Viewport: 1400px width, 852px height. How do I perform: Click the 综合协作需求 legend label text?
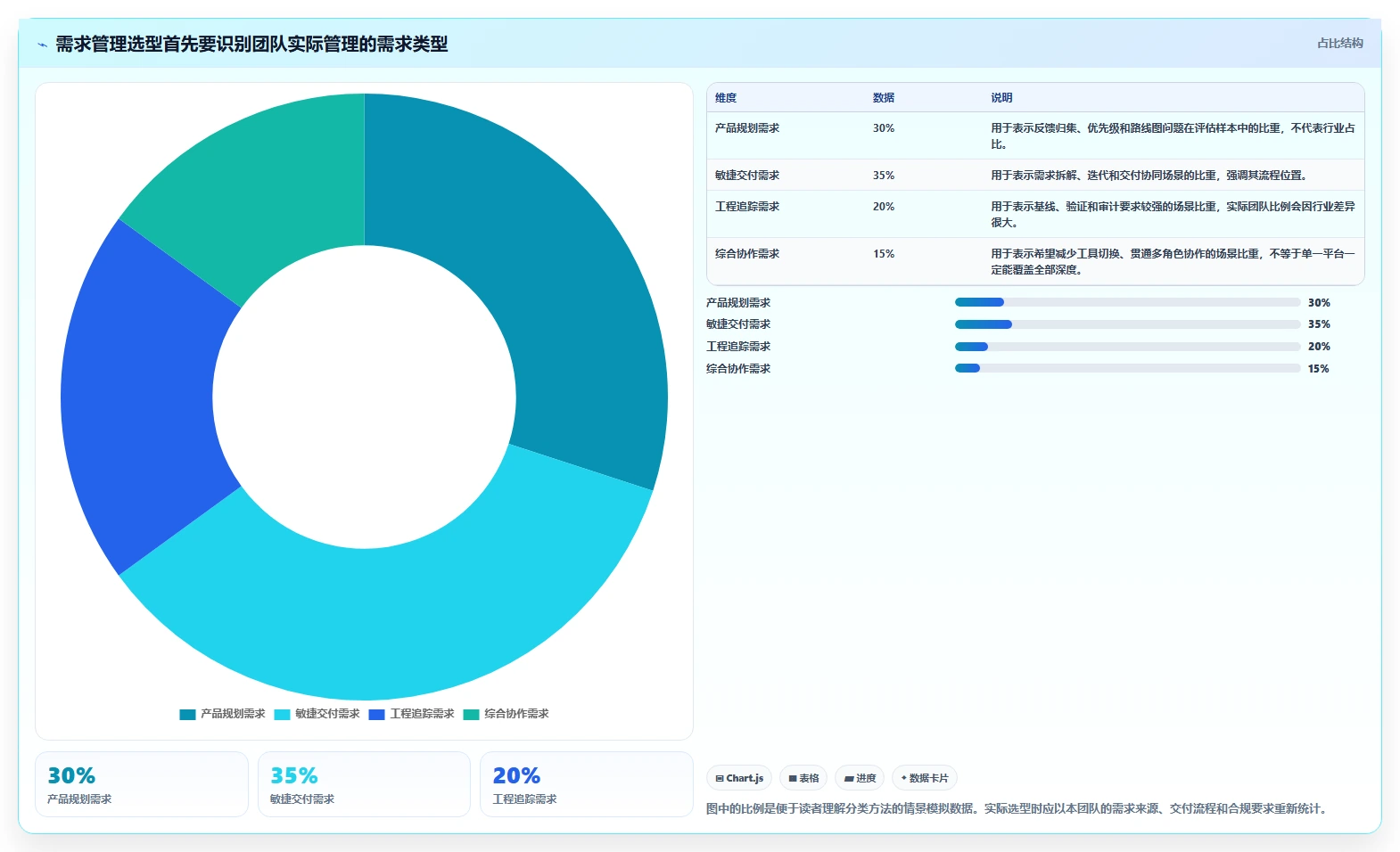click(x=516, y=714)
